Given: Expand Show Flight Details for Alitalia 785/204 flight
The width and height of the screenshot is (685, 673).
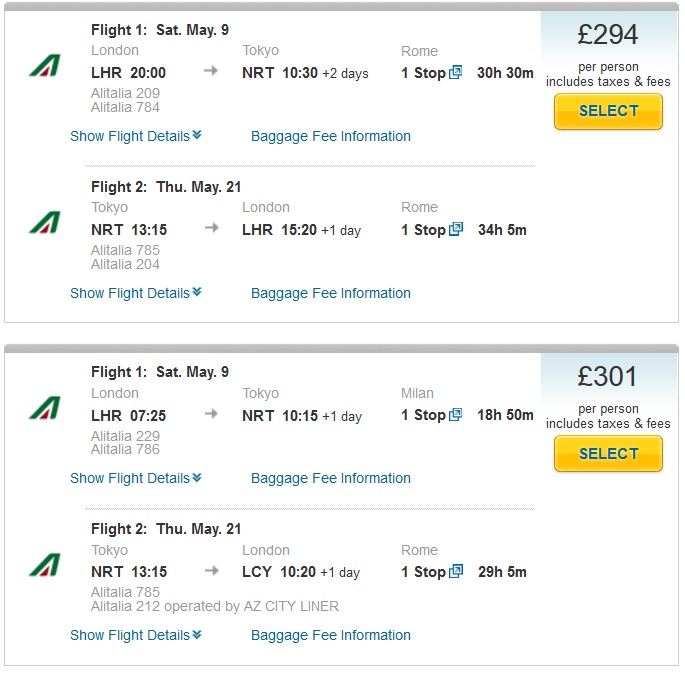Looking at the screenshot, I should tap(136, 293).
